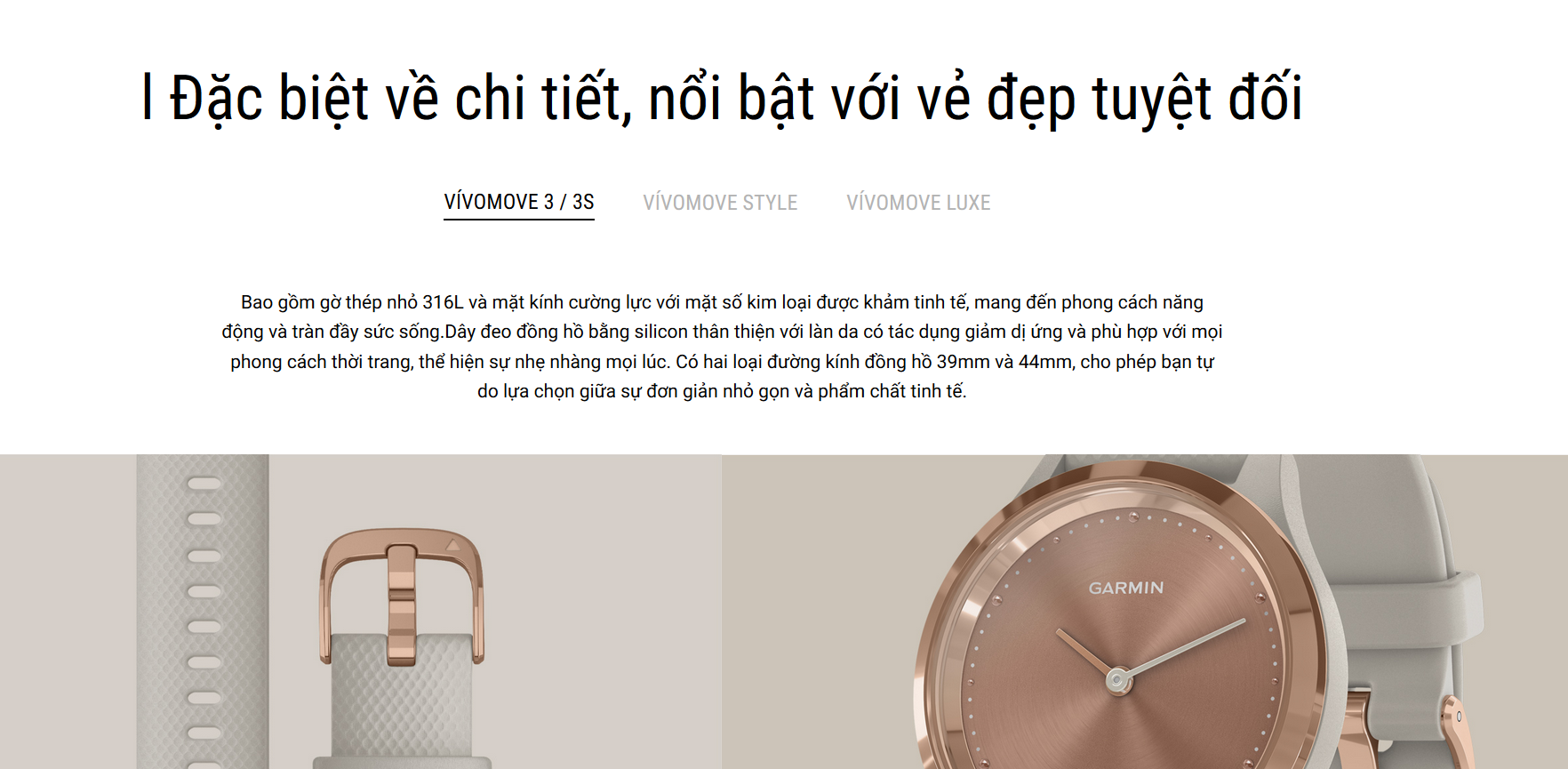Click the watch face product image
Viewport: 1568px width, 769px height.
[x=1145, y=612]
